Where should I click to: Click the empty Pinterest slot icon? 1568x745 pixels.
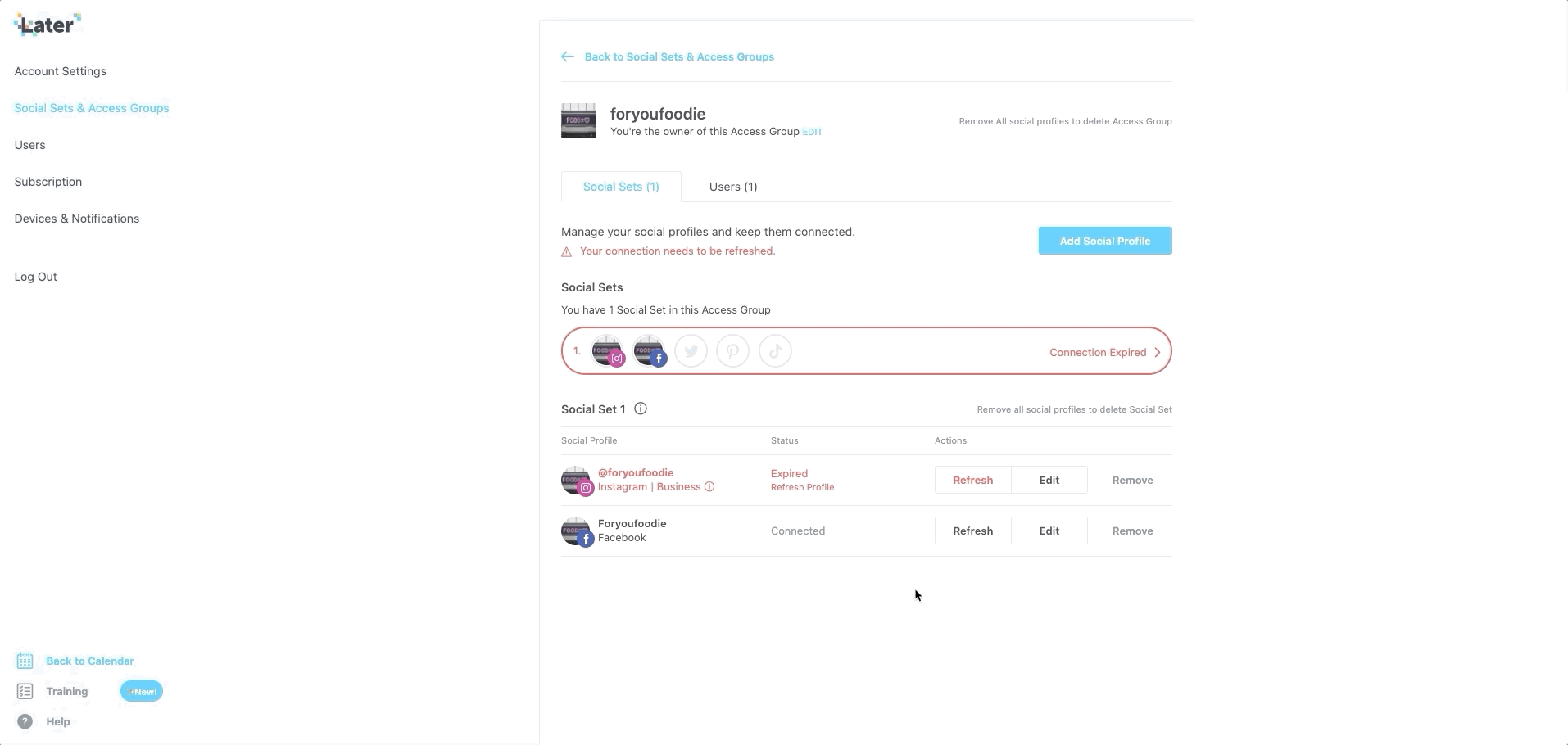[733, 351]
